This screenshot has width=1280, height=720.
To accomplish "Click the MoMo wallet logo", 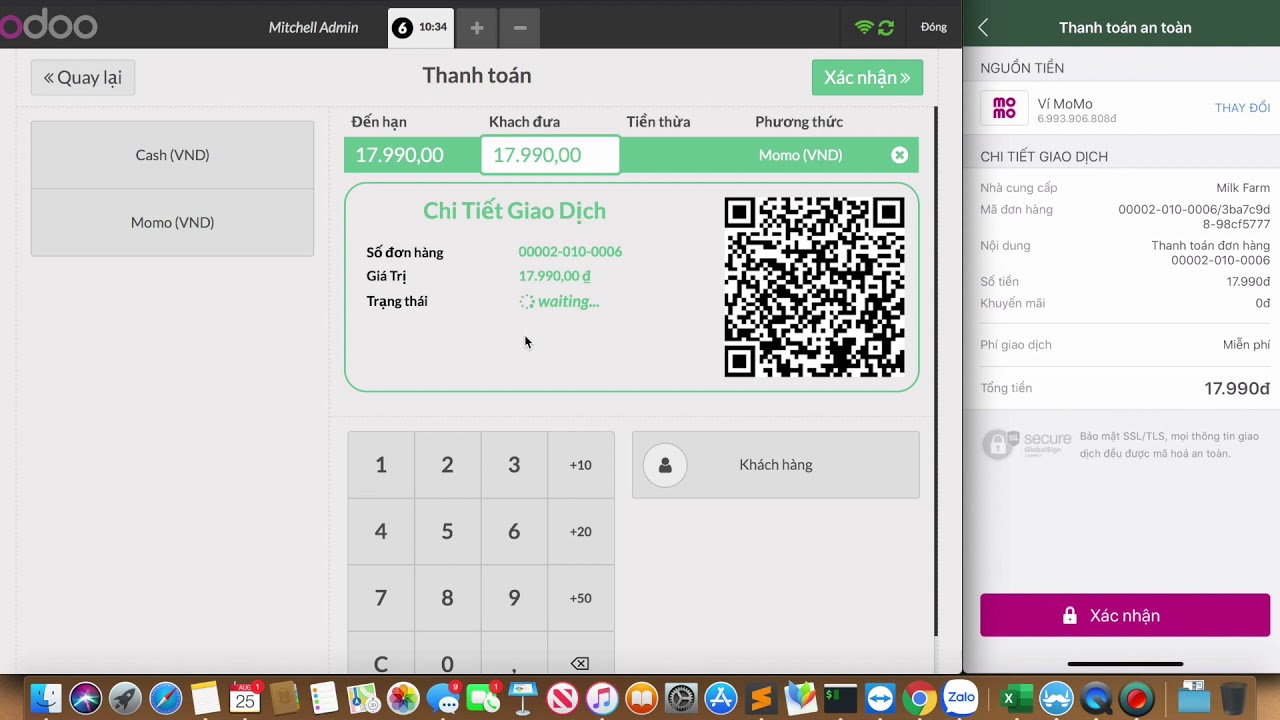I will (x=1004, y=108).
